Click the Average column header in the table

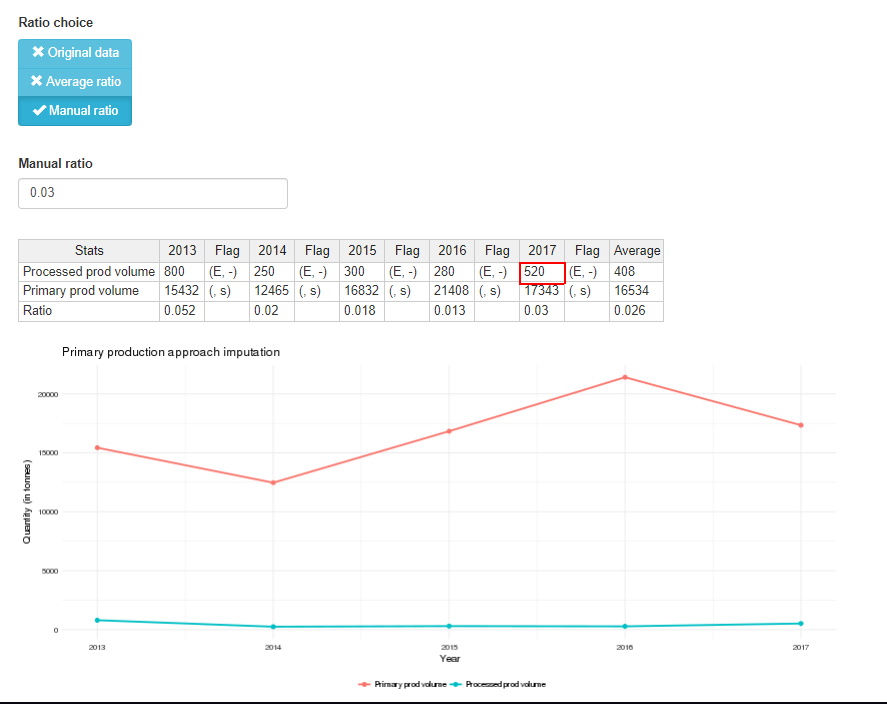[636, 251]
